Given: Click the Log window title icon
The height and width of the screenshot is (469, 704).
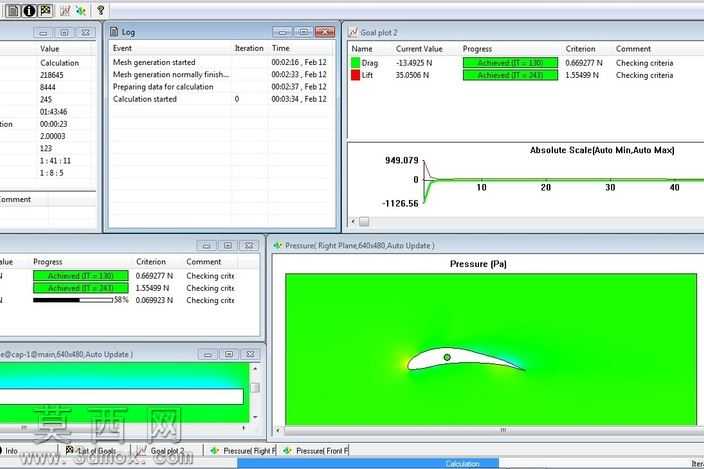Looking at the screenshot, I should (114, 32).
